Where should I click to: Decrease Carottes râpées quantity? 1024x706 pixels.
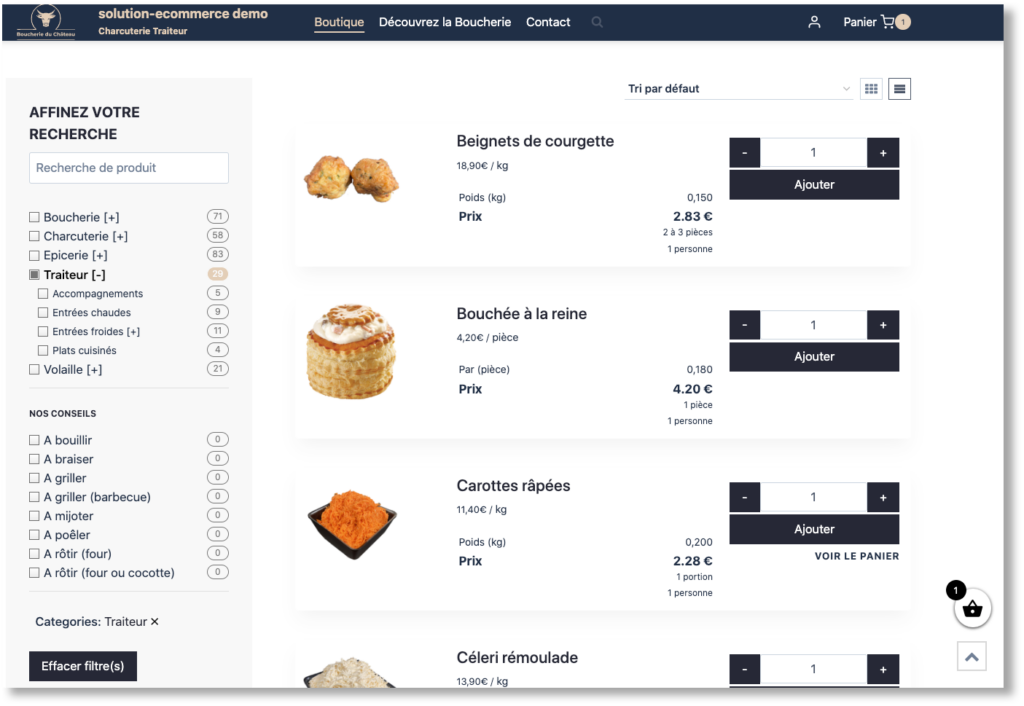[744, 498]
